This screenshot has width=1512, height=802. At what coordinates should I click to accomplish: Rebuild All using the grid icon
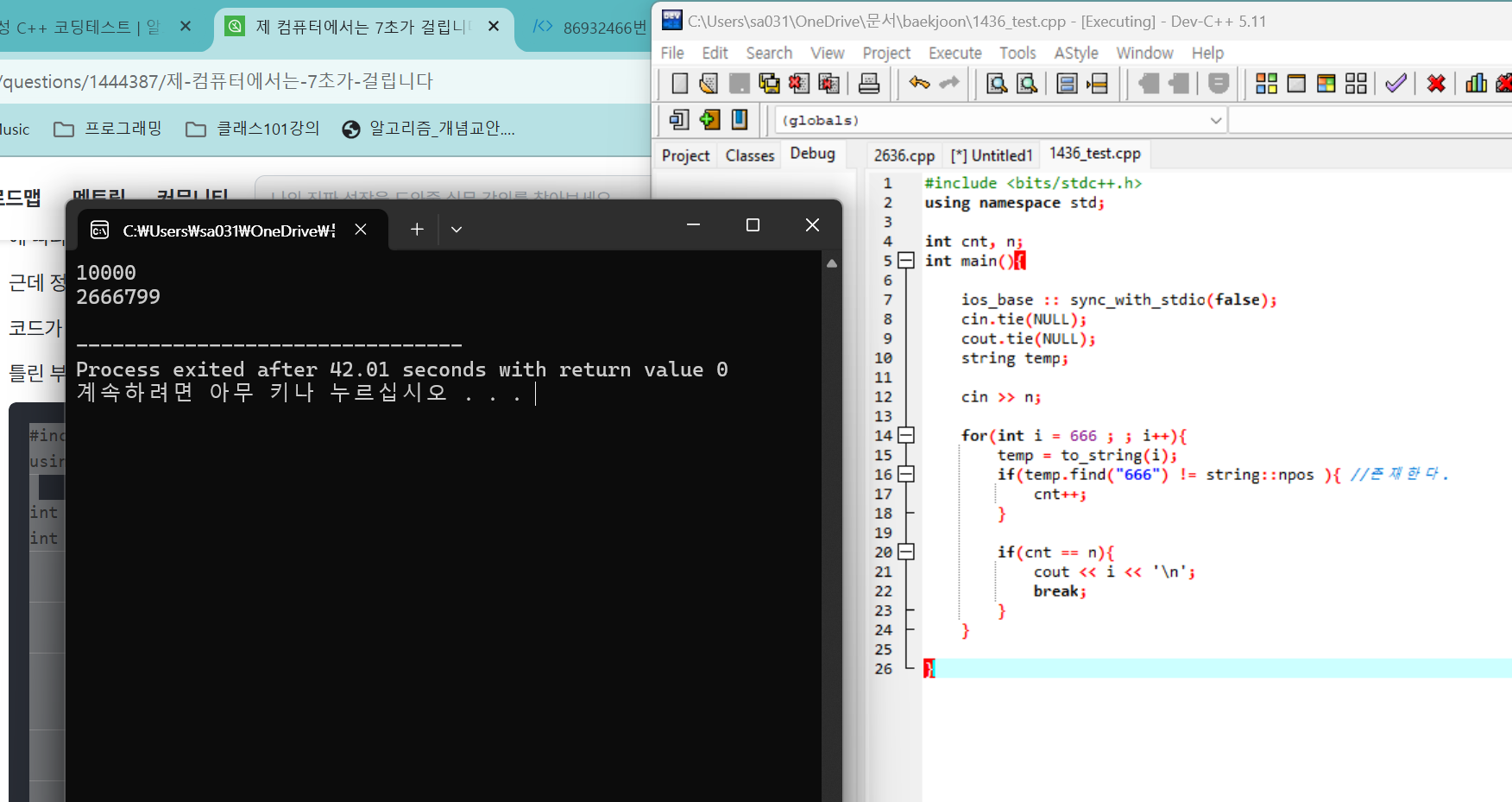click(x=1356, y=83)
